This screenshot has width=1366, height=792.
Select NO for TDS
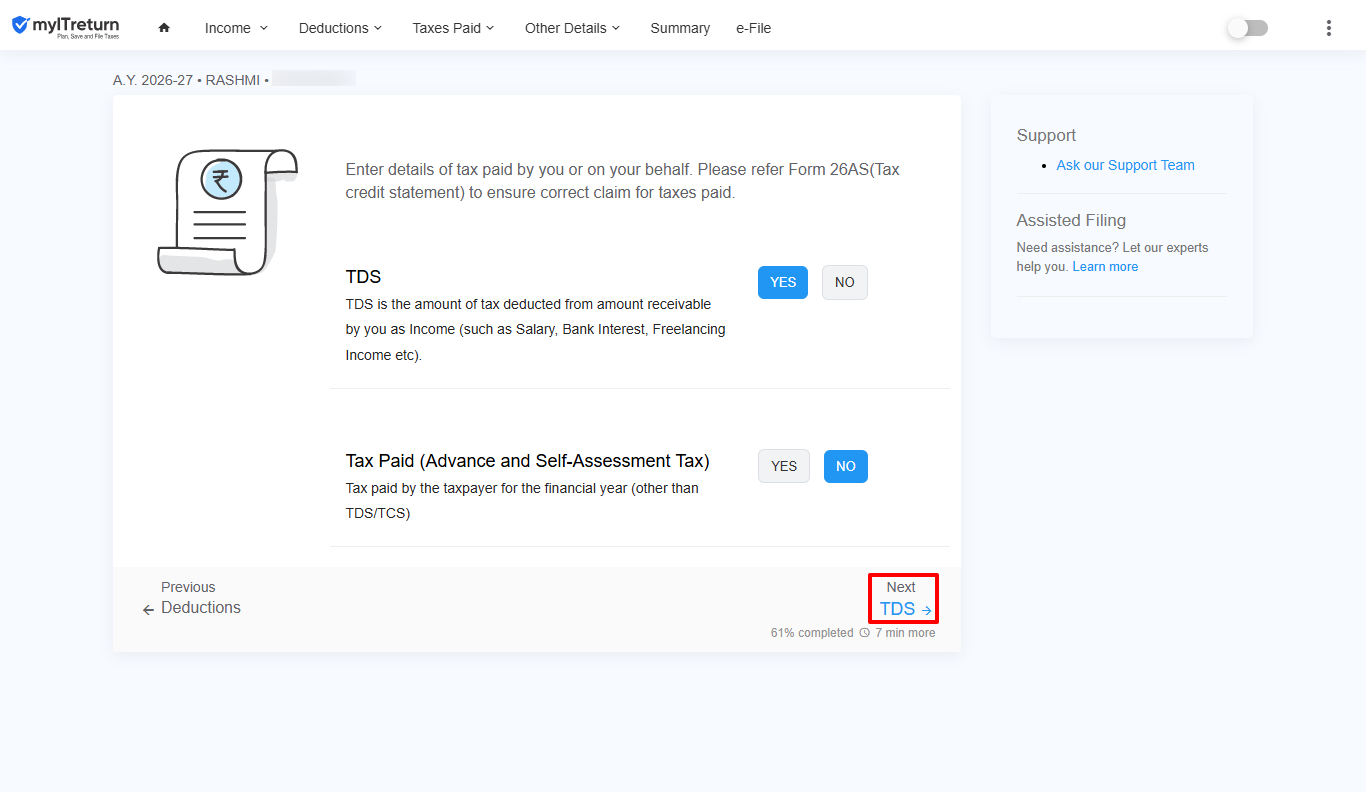(845, 282)
